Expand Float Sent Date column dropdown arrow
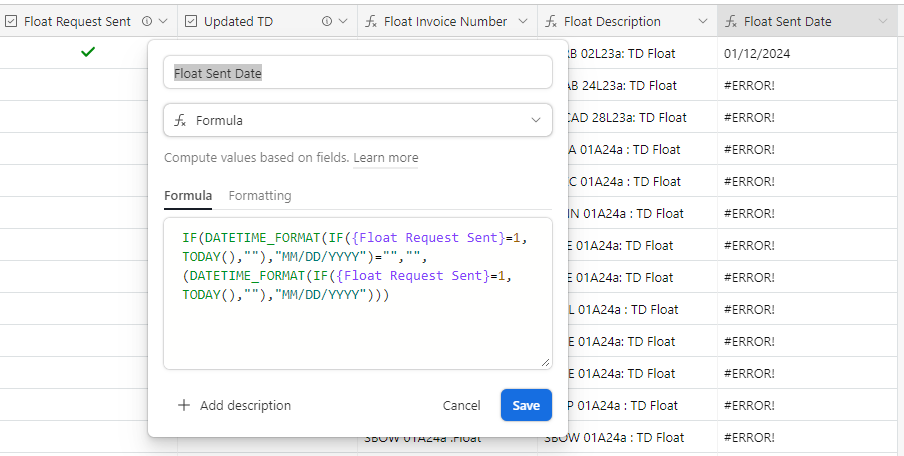Image resolution: width=904 pixels, height=456 pixels. point(883,21)
